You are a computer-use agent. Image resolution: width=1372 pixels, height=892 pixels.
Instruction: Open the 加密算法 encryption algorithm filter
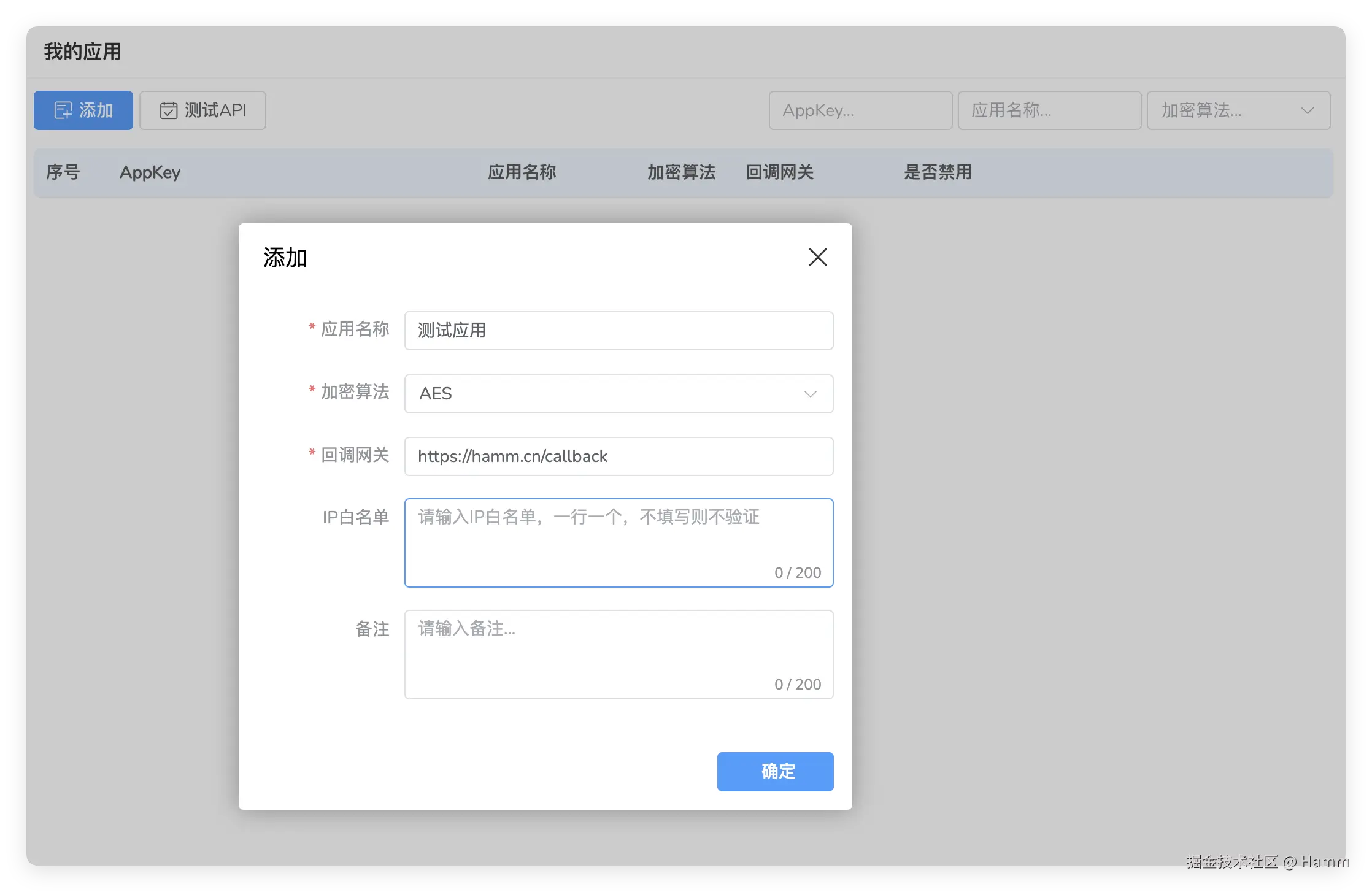pyautogui.click(x=1238, y=110)
